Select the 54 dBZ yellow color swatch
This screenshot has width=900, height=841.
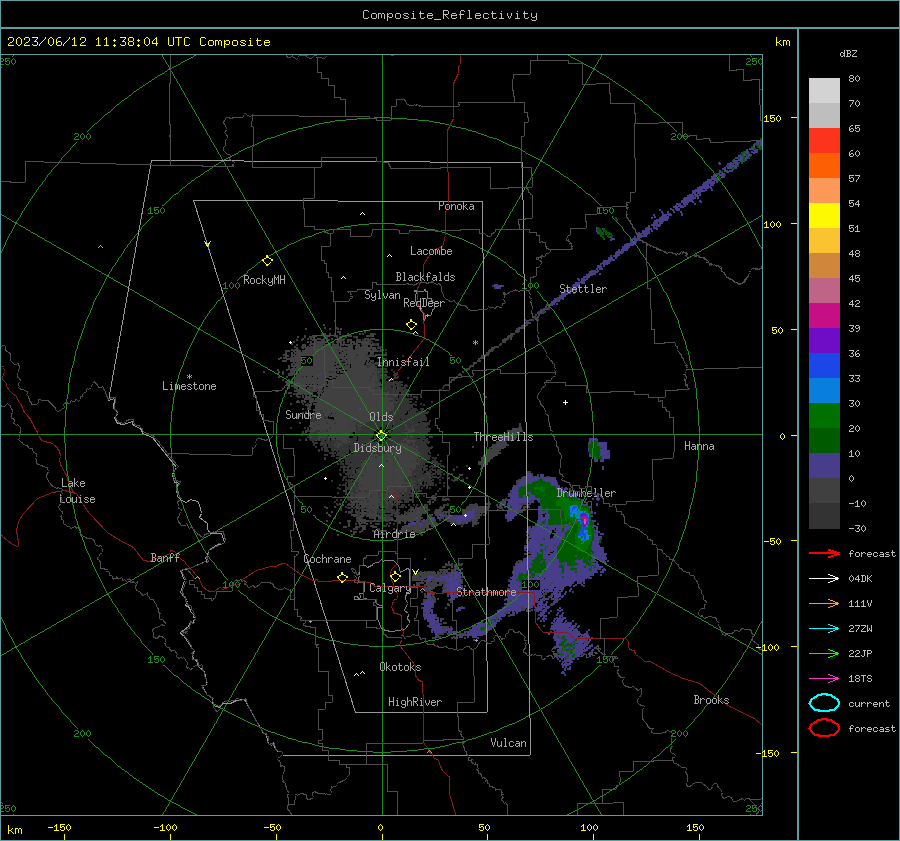pos(824,216)
